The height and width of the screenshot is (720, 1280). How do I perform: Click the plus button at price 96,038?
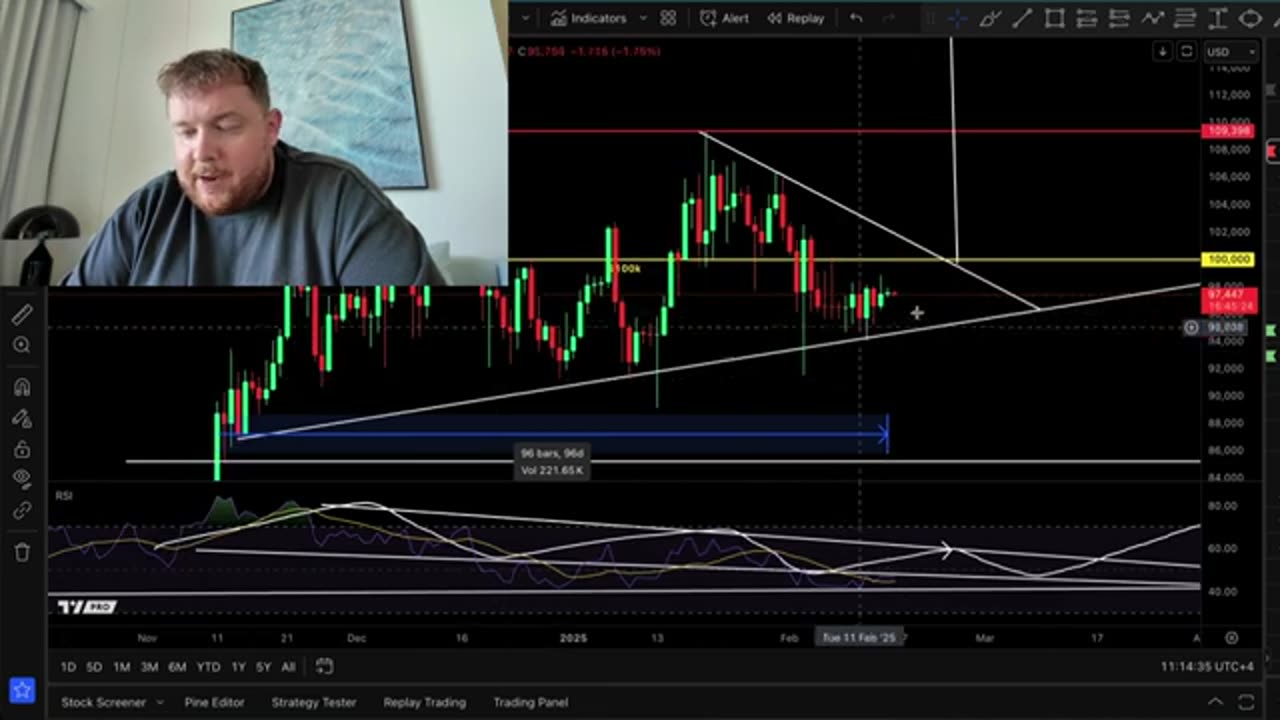point(1191,327)
